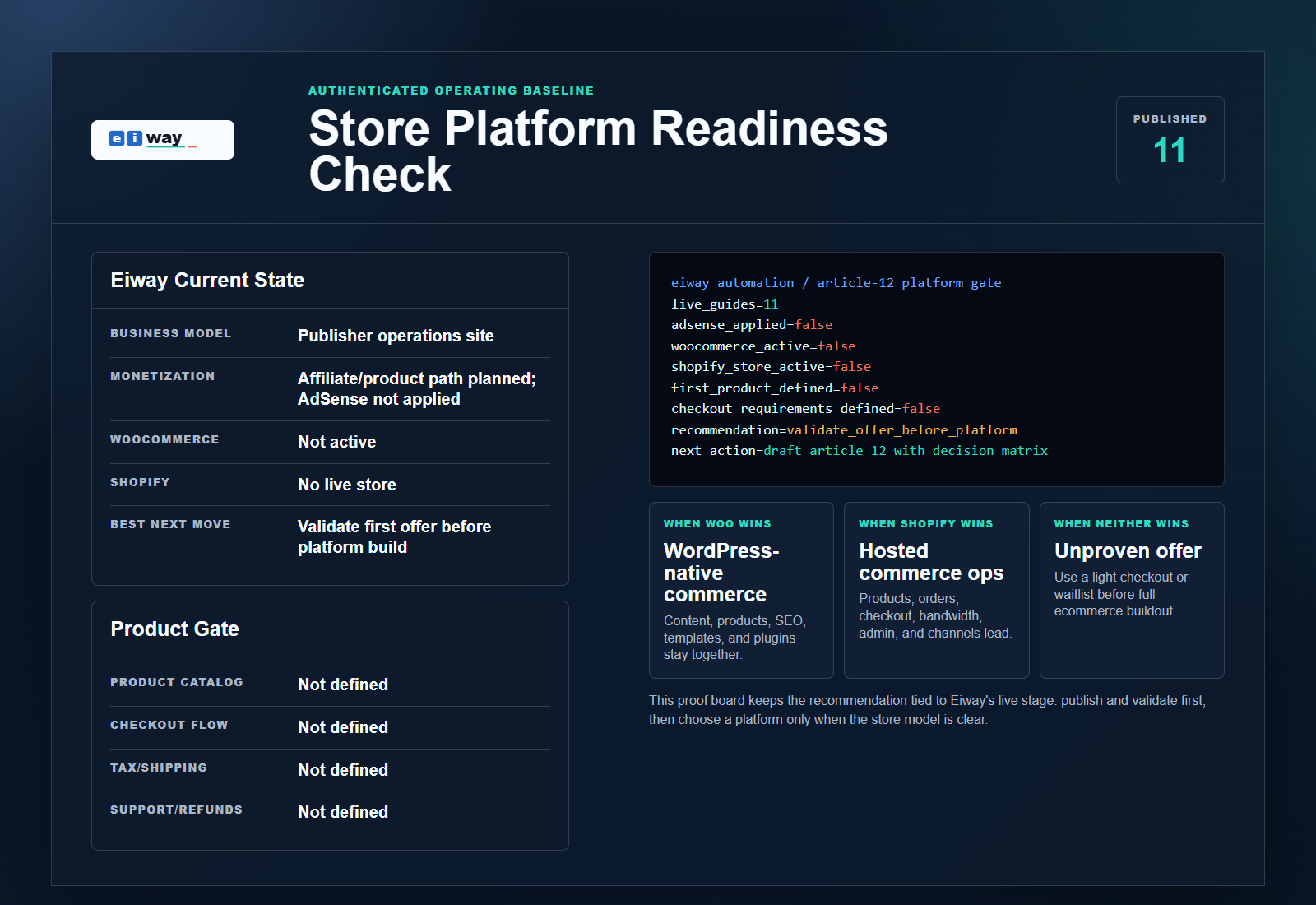Select Not defined beside Checkout Flow

343,727
